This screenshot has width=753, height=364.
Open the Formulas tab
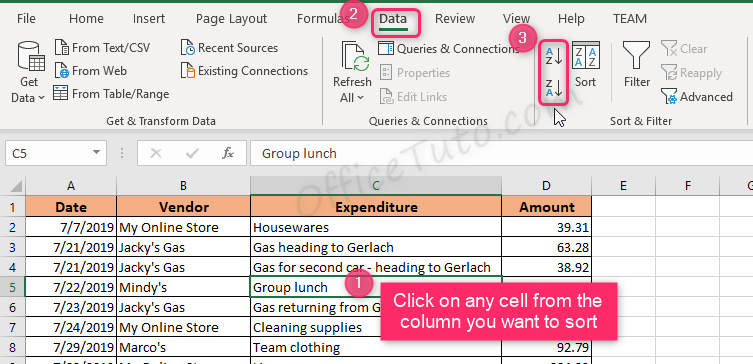(x=322, y=19)
